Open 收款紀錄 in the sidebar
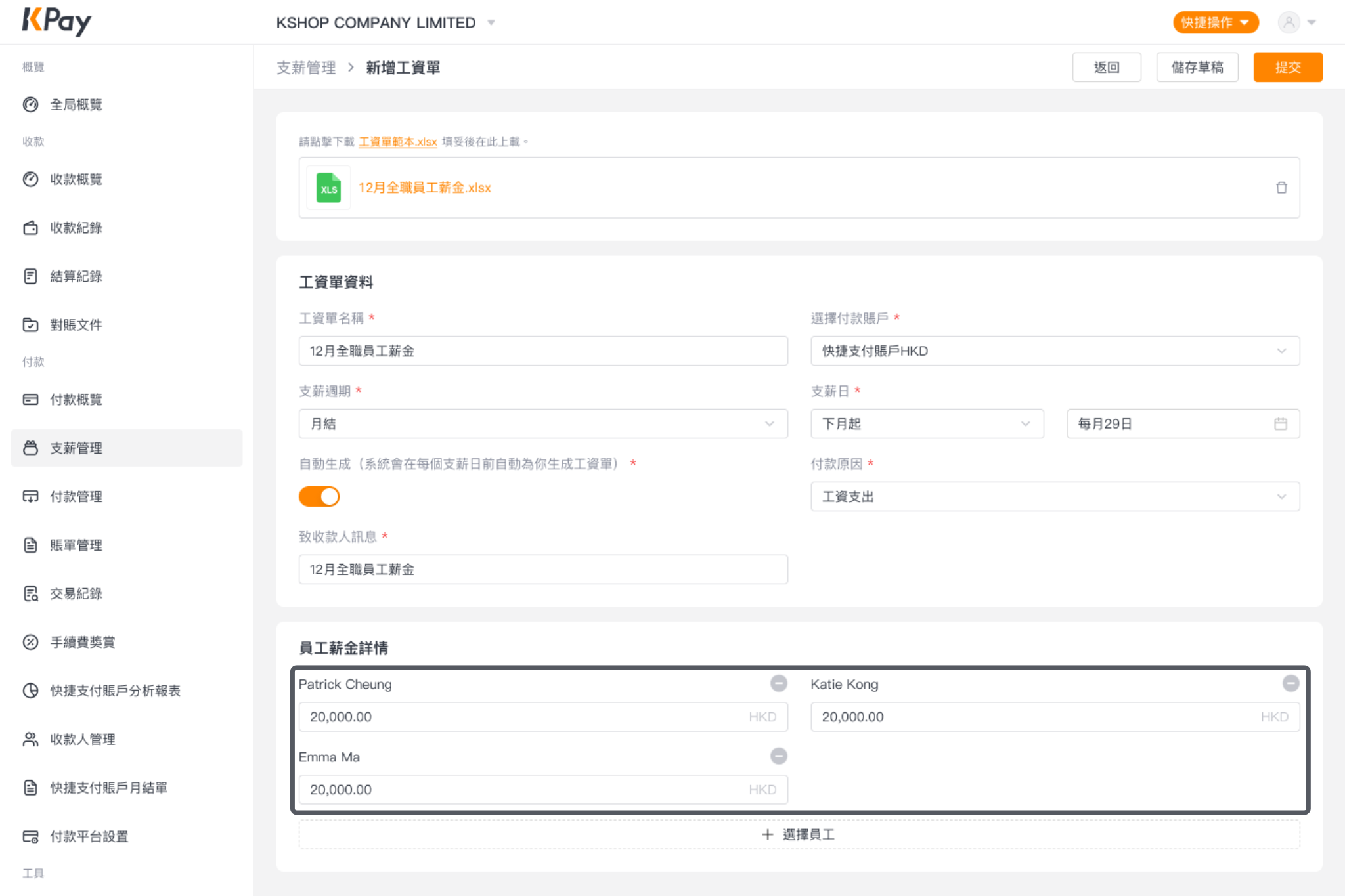 (127, 228)
